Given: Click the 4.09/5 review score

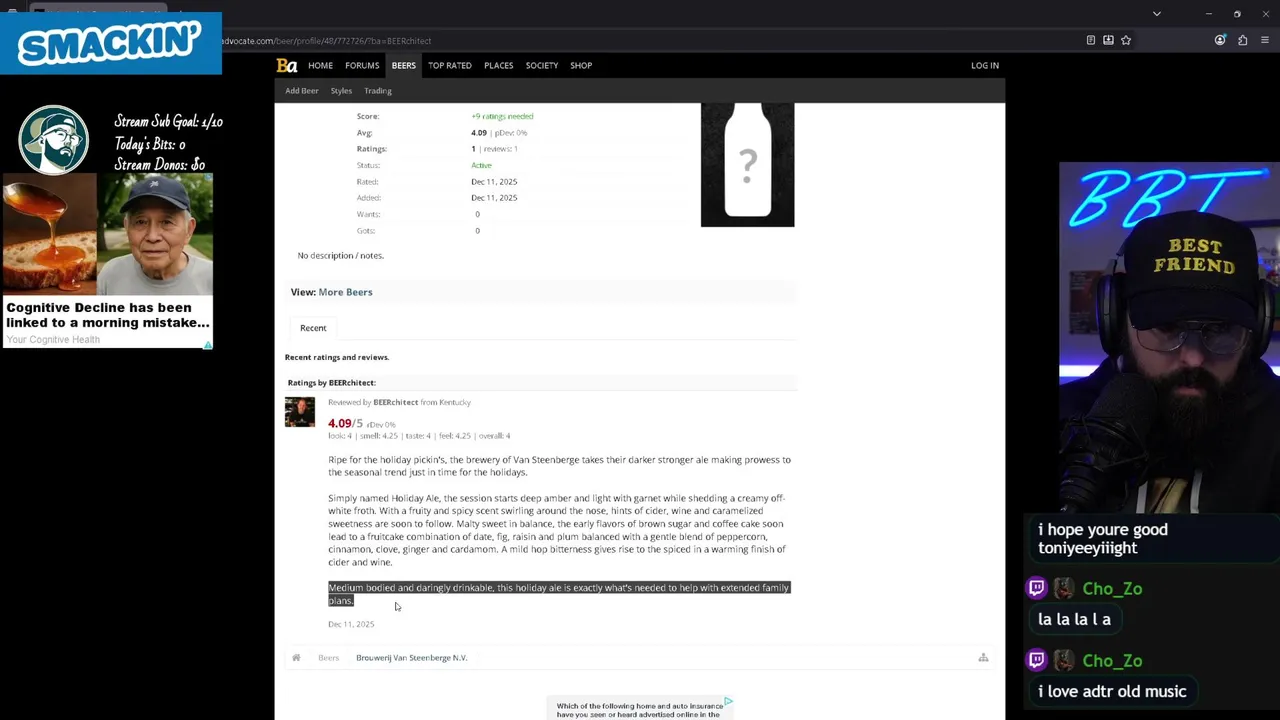Looking at the screenshot, I should (x=345, y=423).
